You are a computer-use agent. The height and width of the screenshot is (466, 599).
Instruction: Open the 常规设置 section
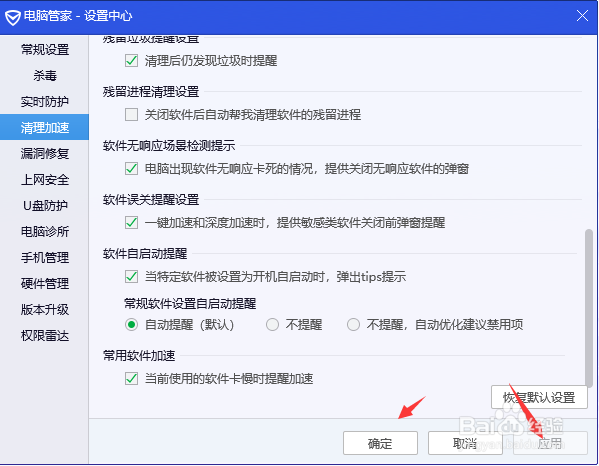click(x=45, y=50)
